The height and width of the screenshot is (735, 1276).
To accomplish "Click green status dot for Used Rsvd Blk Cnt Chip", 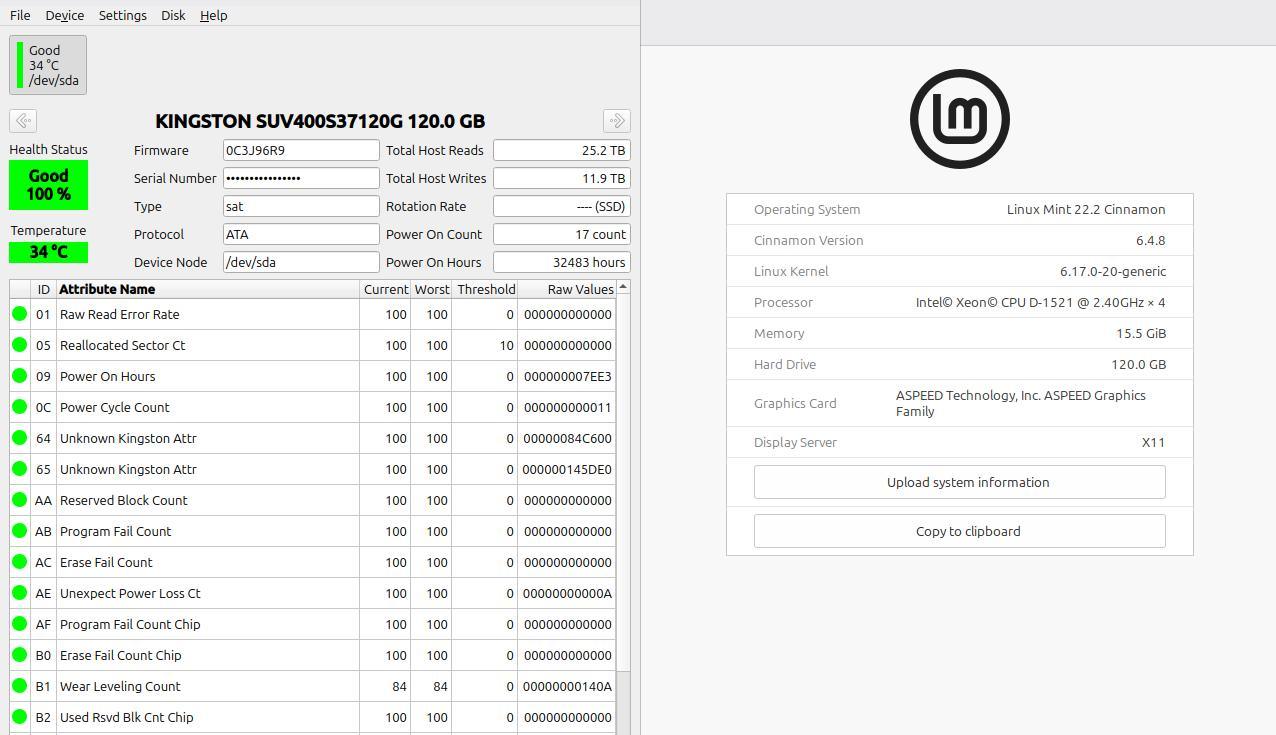I will click(19, 717).
